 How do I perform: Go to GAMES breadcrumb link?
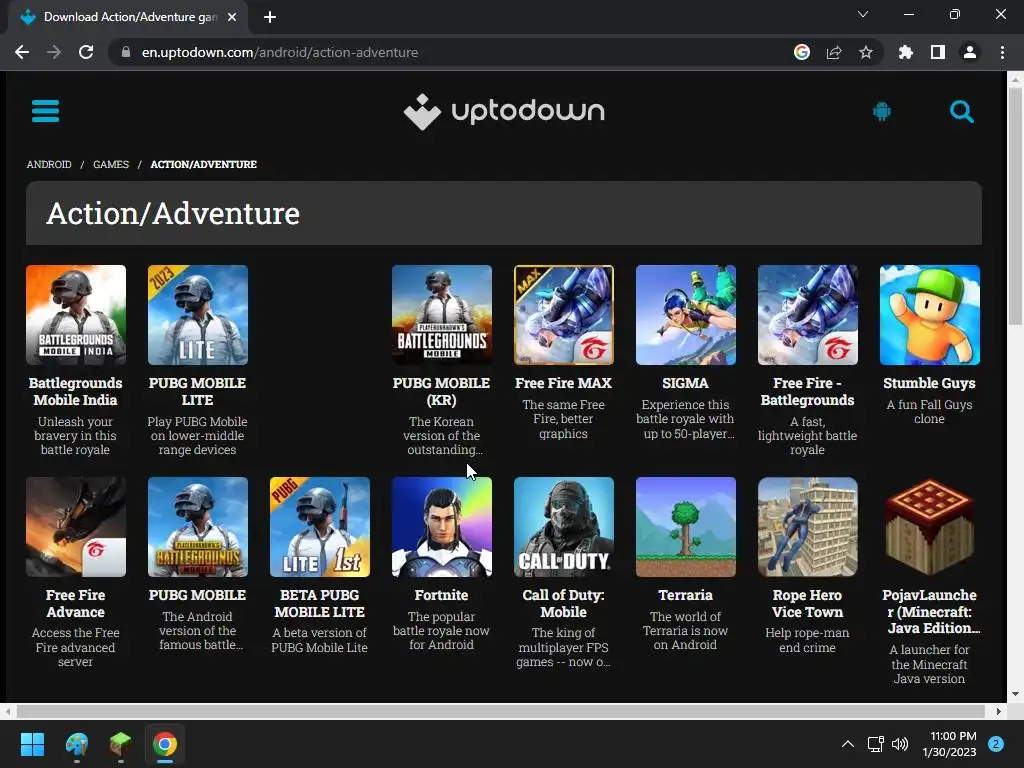[x=111, y=165]
